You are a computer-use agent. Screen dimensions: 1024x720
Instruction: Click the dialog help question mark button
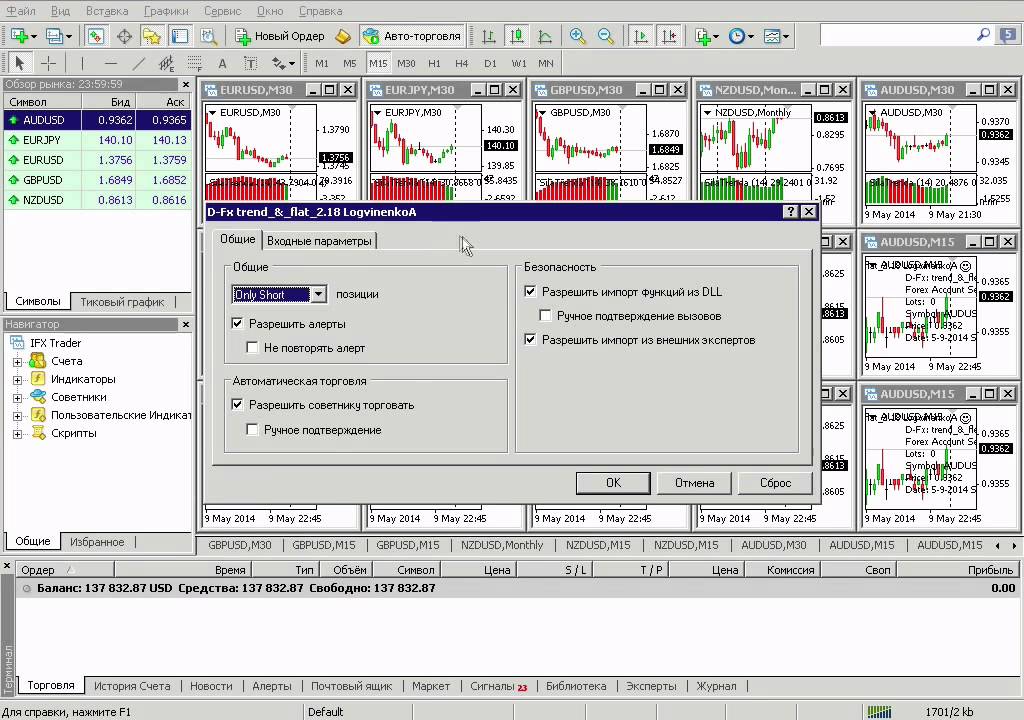tap(790, 211)
